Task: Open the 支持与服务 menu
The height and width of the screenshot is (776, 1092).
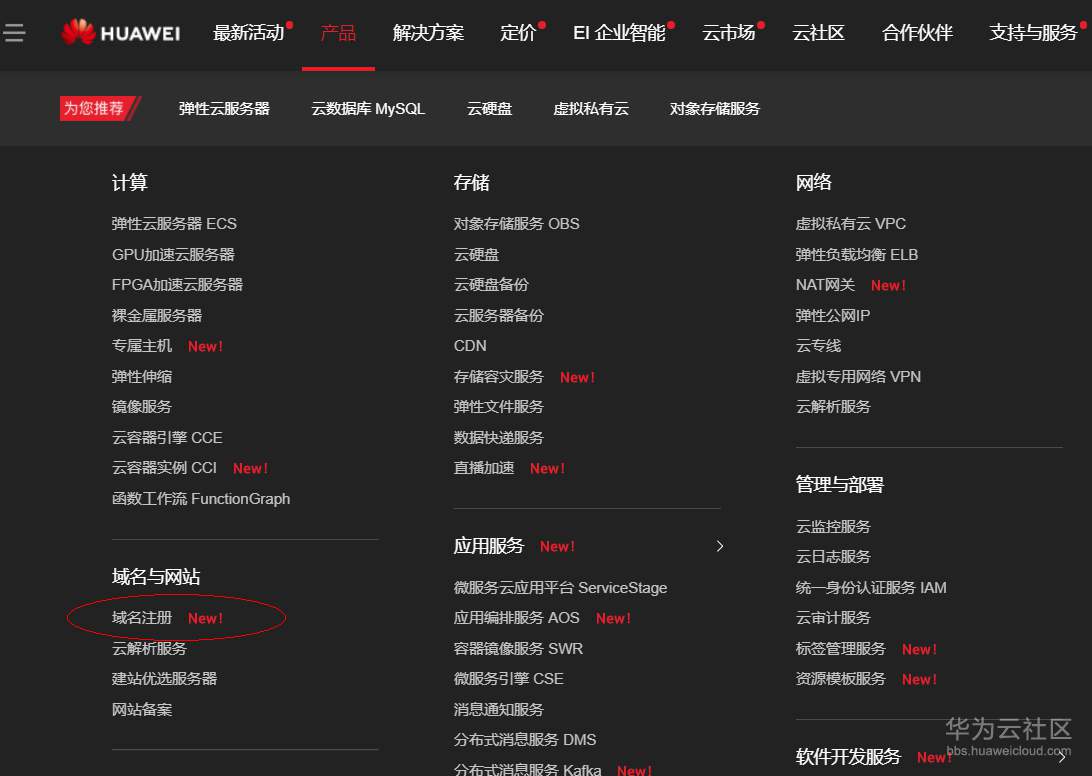Action: point(1034,33)
